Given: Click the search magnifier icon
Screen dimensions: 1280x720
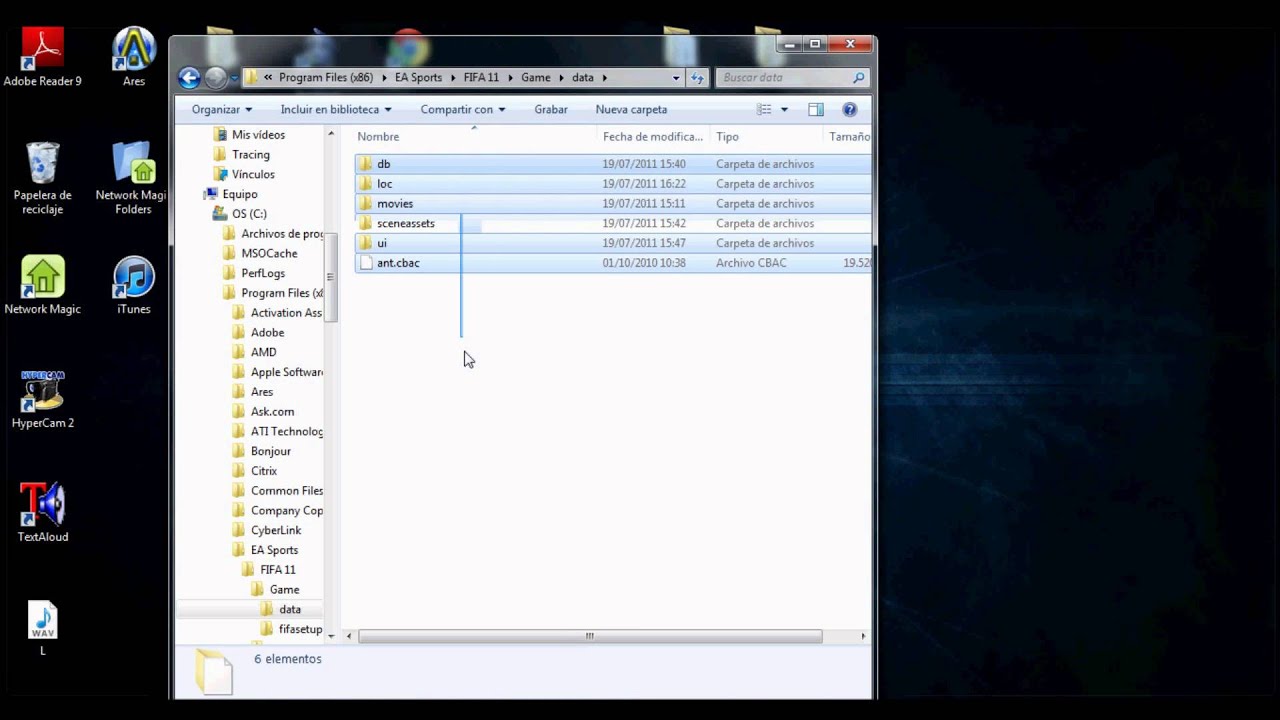Looking at the screenshot, I should [x=858, y=77].
